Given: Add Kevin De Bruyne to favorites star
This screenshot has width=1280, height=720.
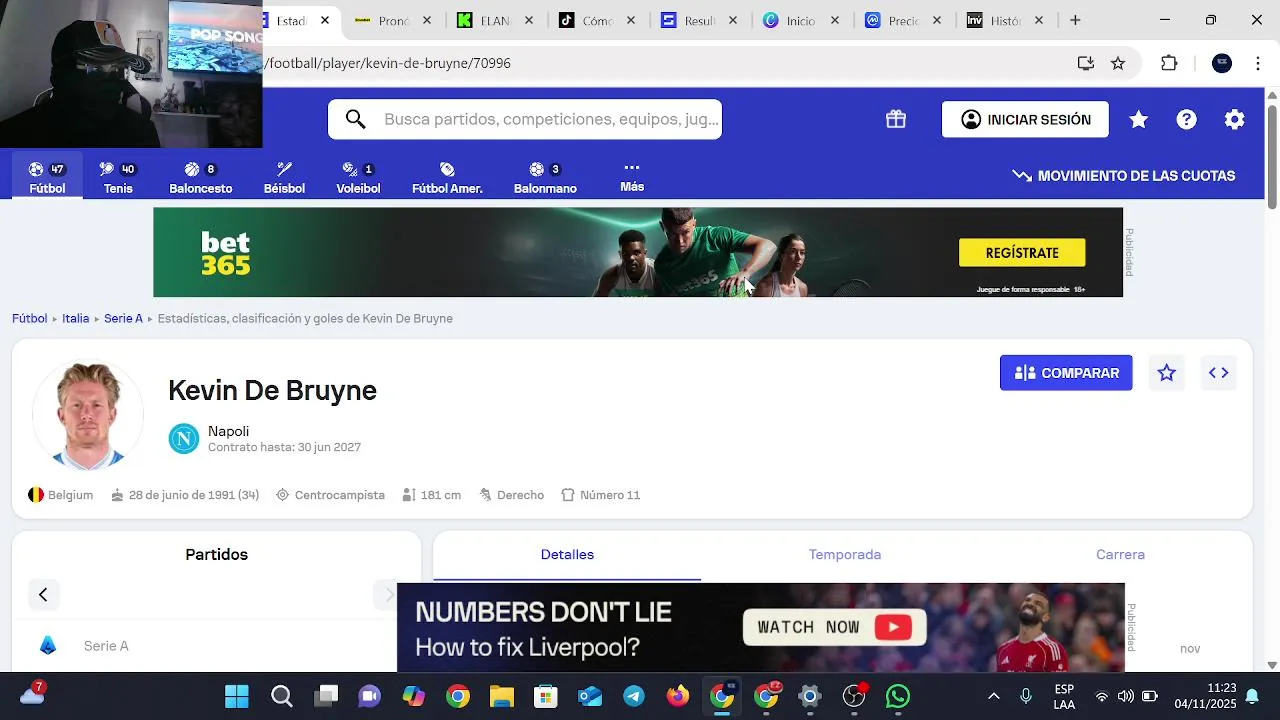Looking at the screenshot, I should (x=1166, y=373).
